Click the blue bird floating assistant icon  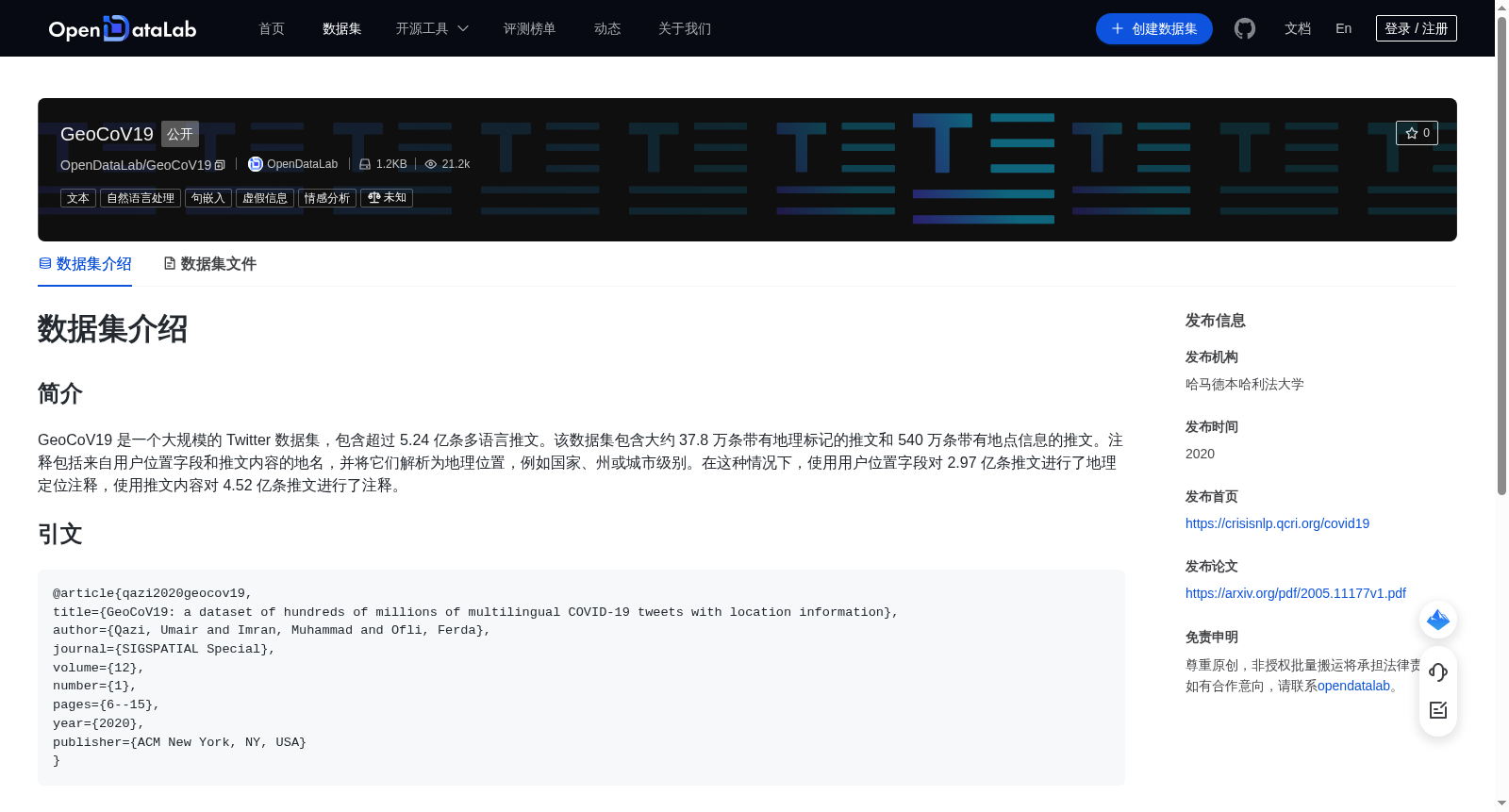1438,620
